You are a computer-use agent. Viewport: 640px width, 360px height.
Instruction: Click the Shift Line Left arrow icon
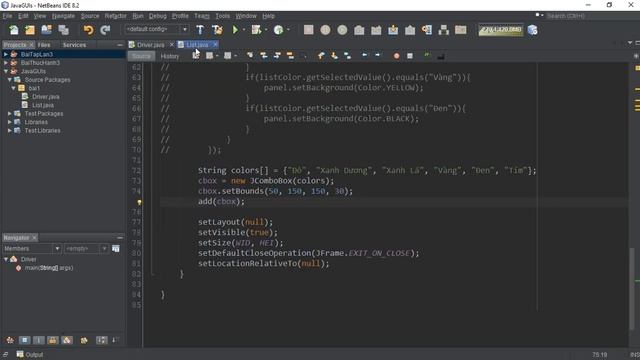364,56
